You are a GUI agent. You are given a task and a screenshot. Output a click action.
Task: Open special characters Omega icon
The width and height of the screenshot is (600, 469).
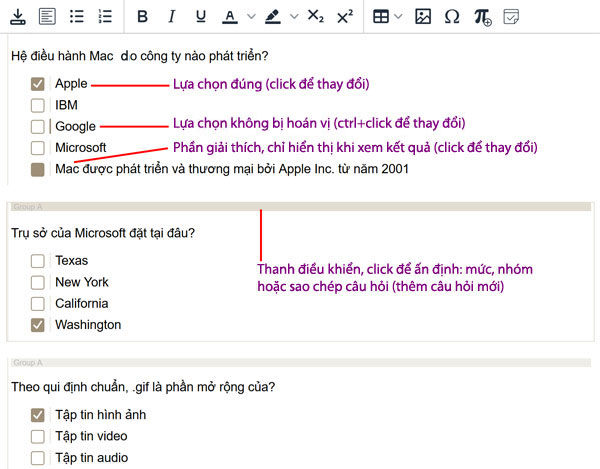click(x=452, y=16)
